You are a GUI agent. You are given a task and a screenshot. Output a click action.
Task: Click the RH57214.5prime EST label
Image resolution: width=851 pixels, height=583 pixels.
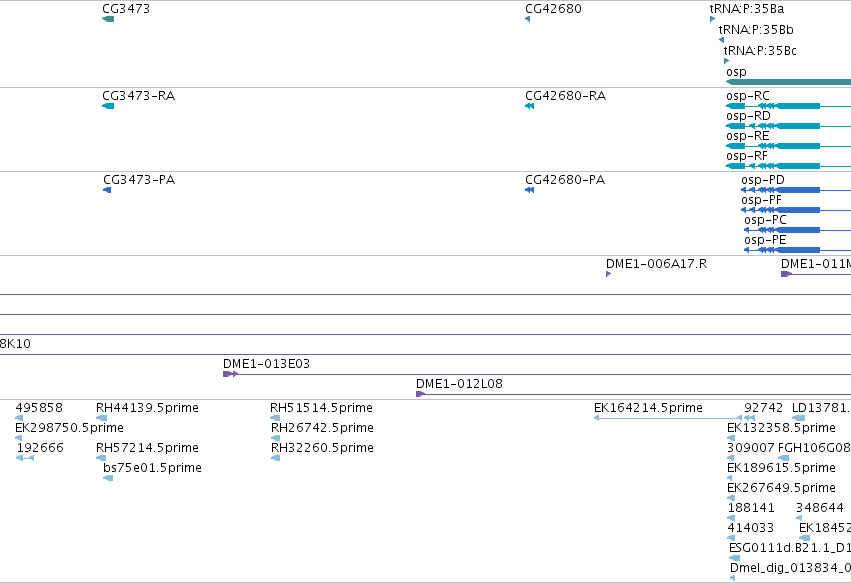[x=147, y=448]
